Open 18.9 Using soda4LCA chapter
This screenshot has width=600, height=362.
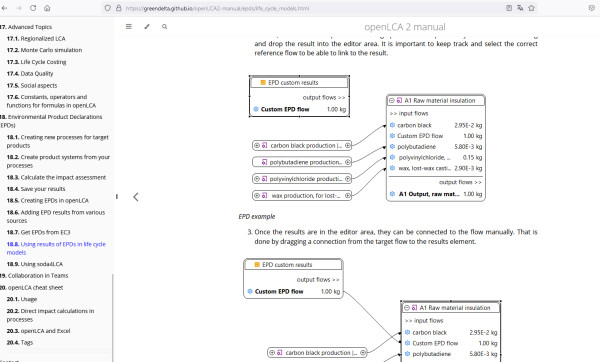pyautogui.click(x=35, y=264)
